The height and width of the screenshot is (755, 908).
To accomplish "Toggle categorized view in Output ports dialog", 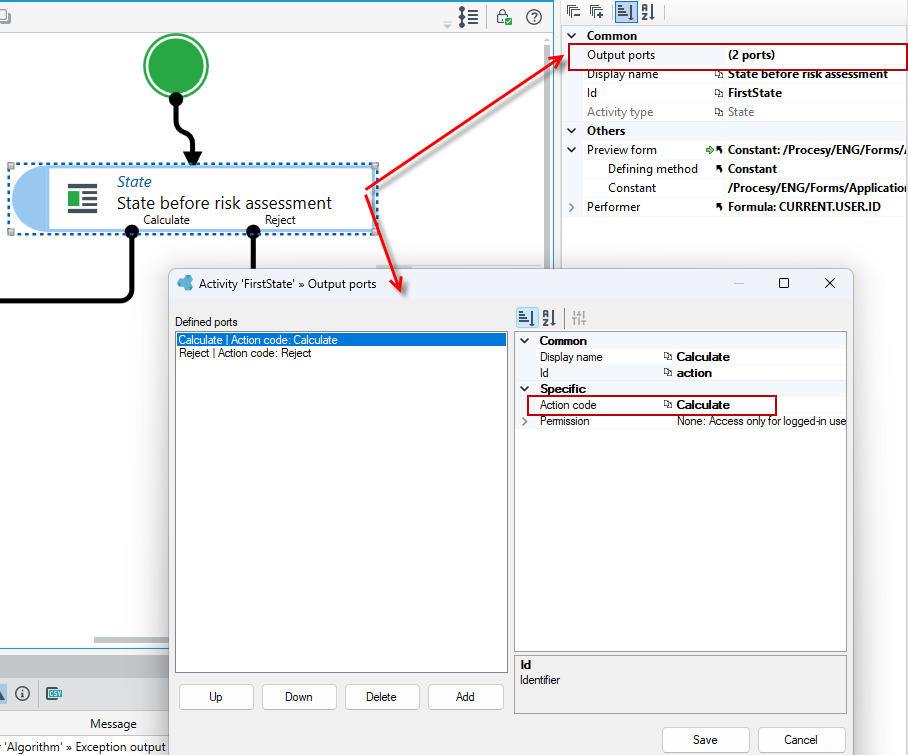I will click(527, 318).
